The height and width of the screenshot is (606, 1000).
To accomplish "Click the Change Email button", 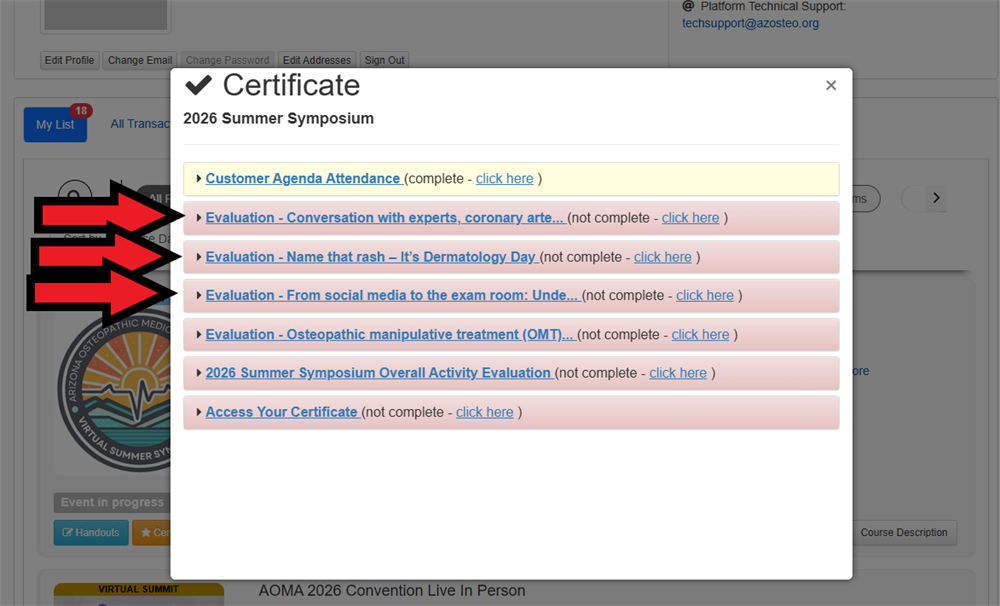I will pyautogui.click(x=140, y=60).
